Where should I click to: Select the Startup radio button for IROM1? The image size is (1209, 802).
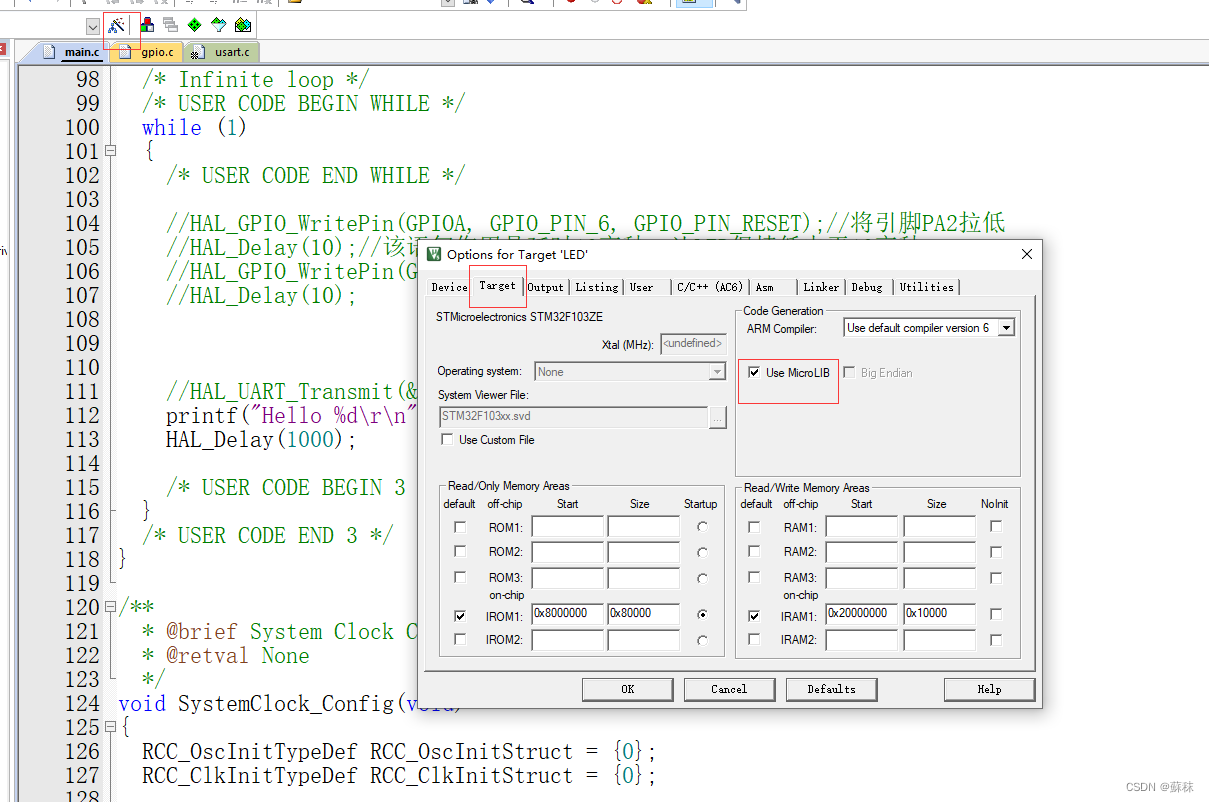click(x=702, y=615)
